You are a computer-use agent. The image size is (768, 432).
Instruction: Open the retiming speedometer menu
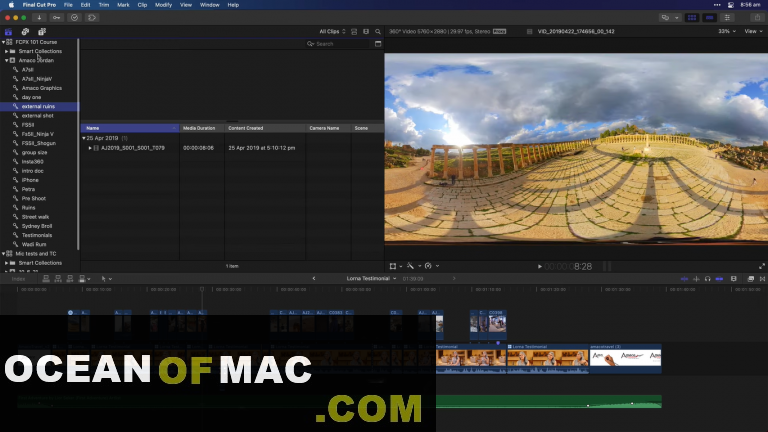428,266
